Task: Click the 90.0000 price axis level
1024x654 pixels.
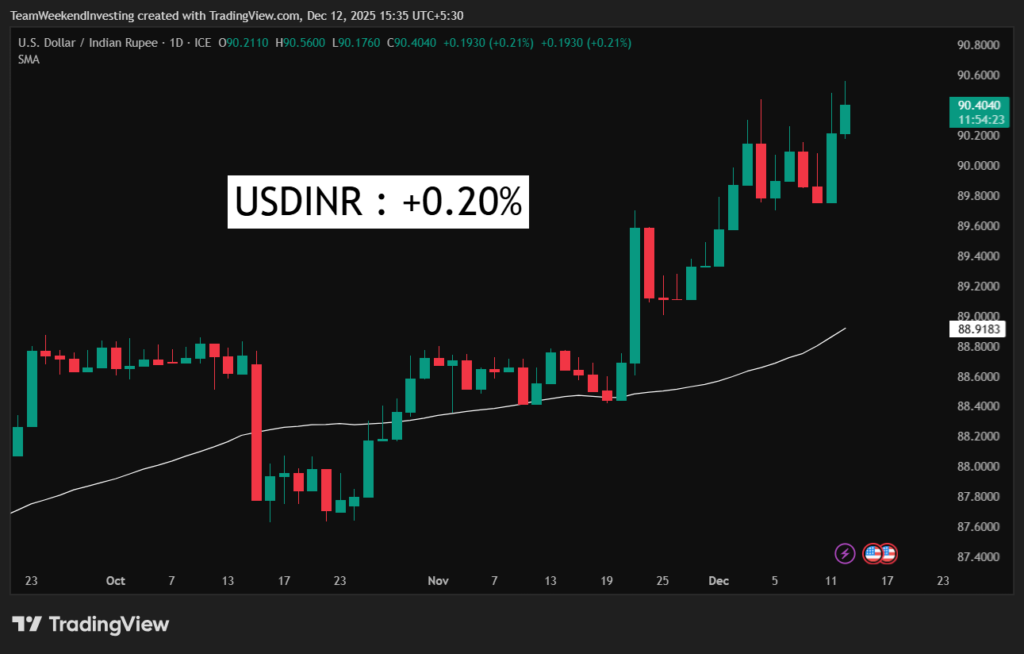Action: [979, 165]
